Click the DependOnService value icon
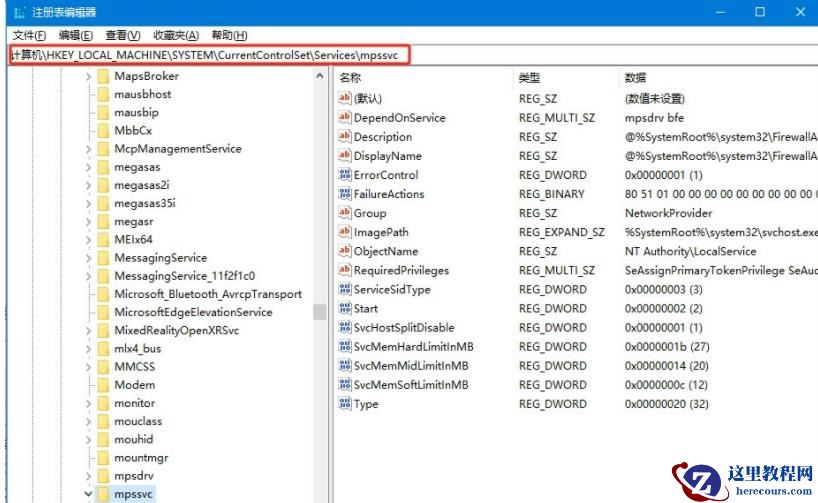 [x=344, y=117]
